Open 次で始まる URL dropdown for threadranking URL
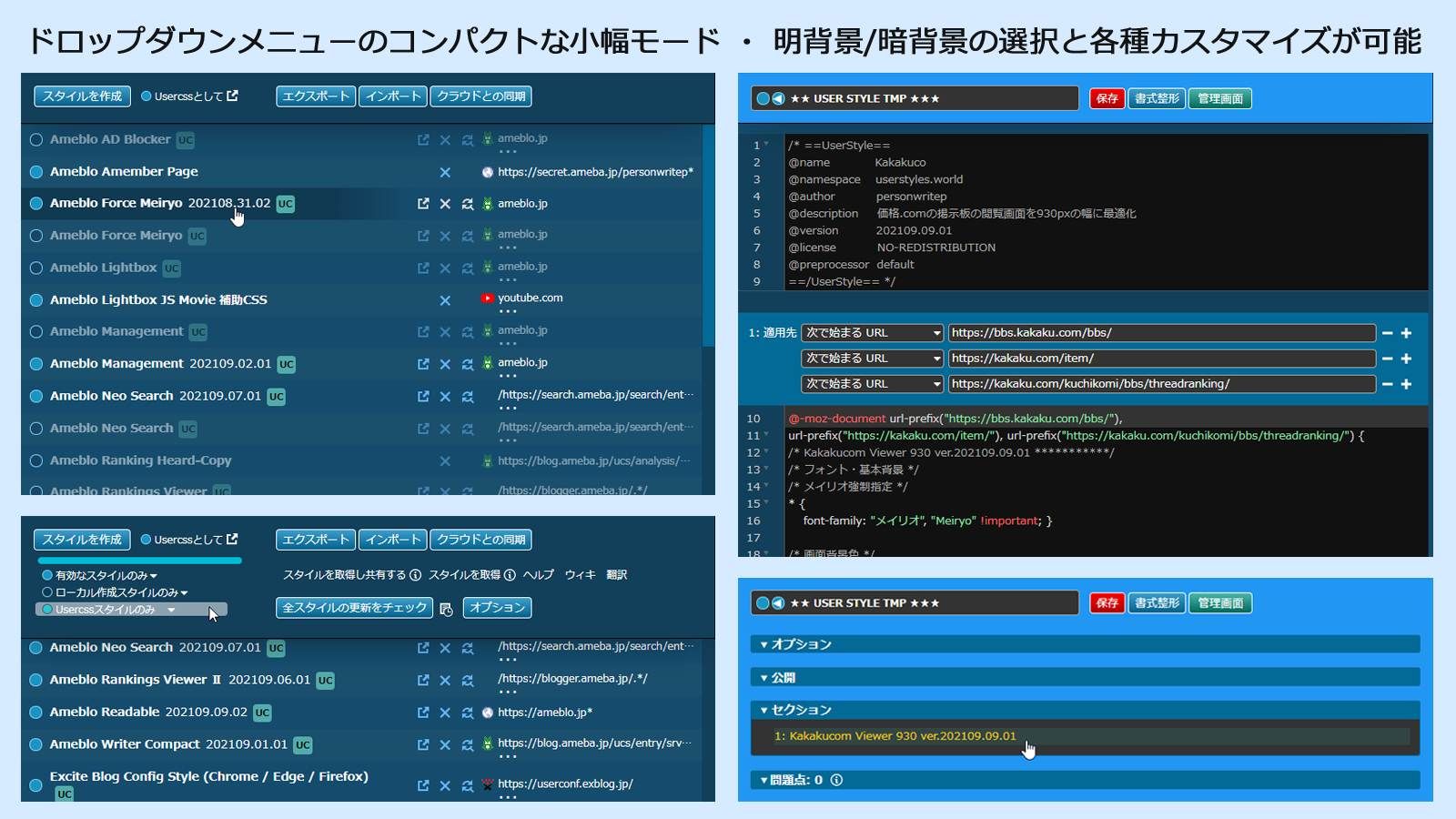This screenshot has width=1456, height=819. click(872, 384)
